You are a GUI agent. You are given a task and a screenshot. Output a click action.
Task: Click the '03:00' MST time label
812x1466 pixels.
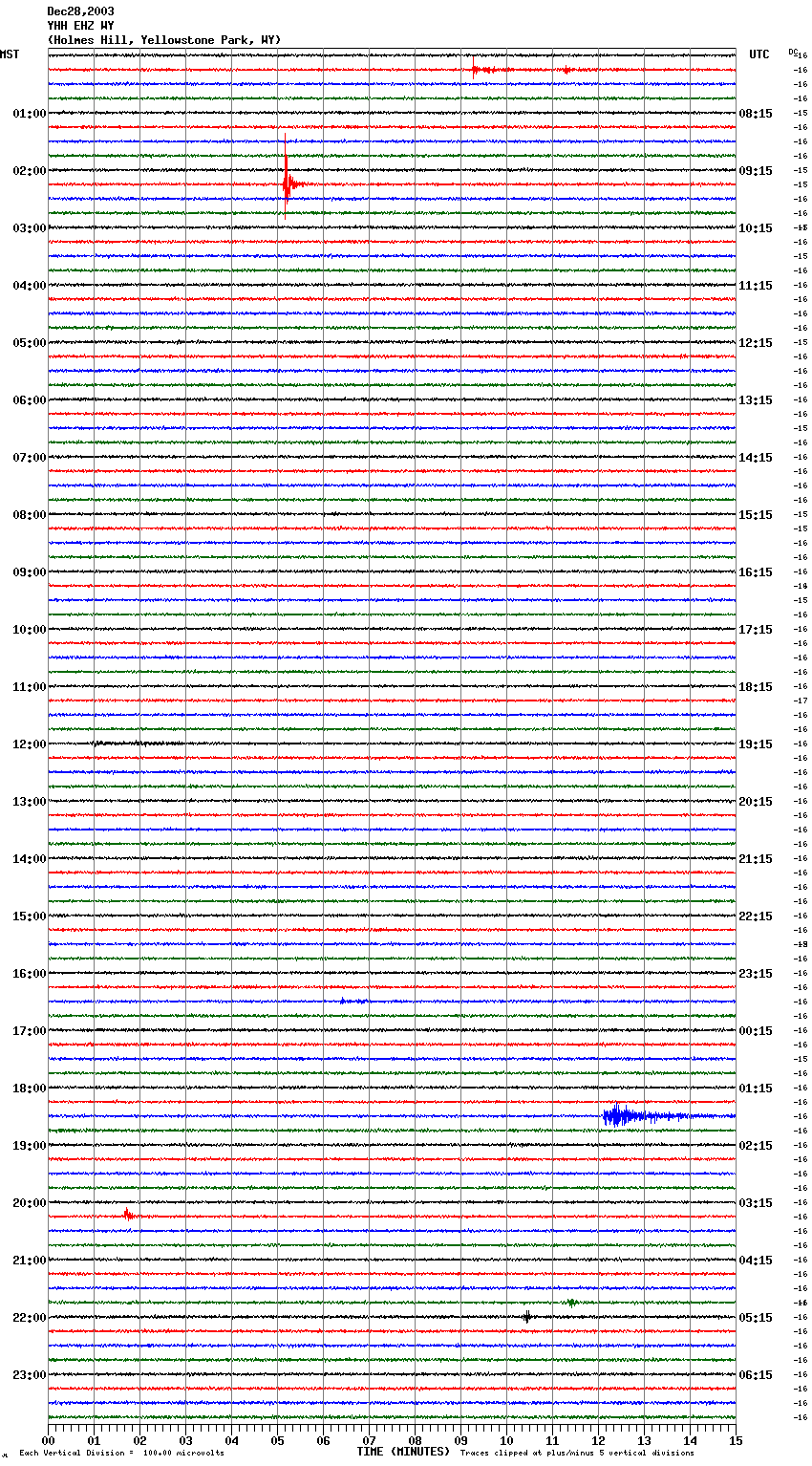tap(30, 228)
